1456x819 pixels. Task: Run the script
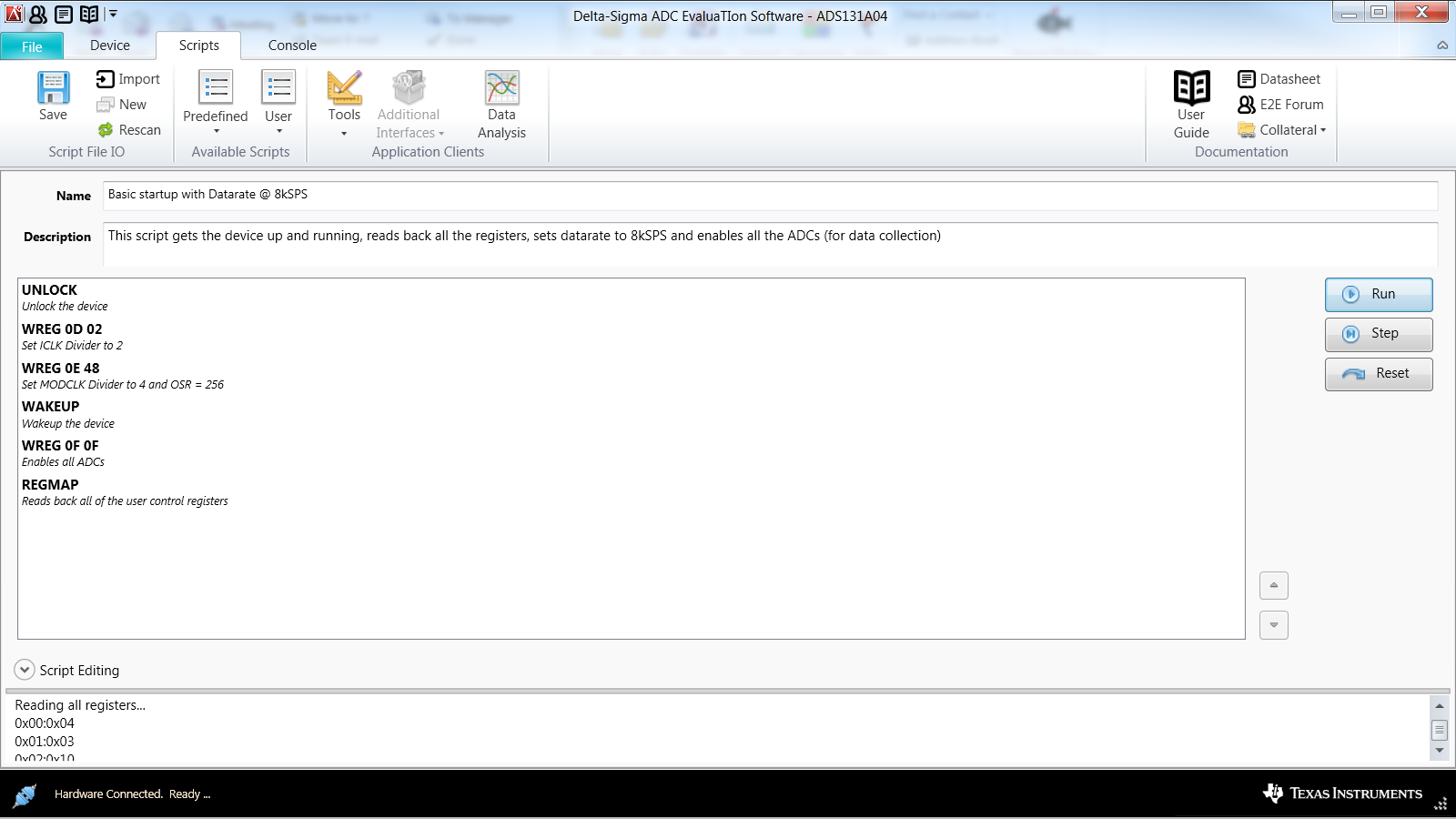(x=1379, y=295)
